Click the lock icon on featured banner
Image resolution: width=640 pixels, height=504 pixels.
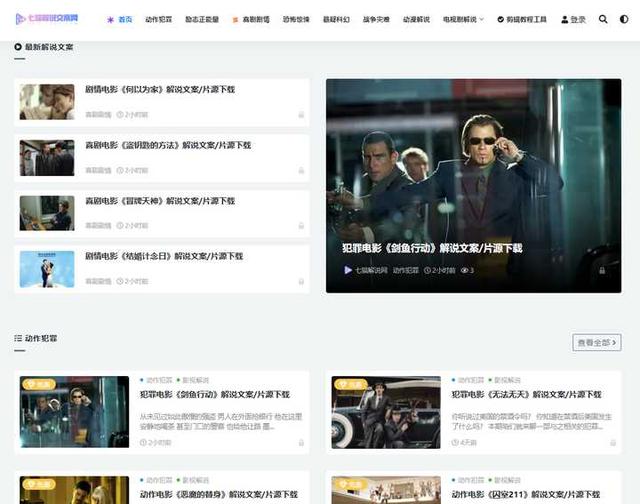tap(601, 270)
